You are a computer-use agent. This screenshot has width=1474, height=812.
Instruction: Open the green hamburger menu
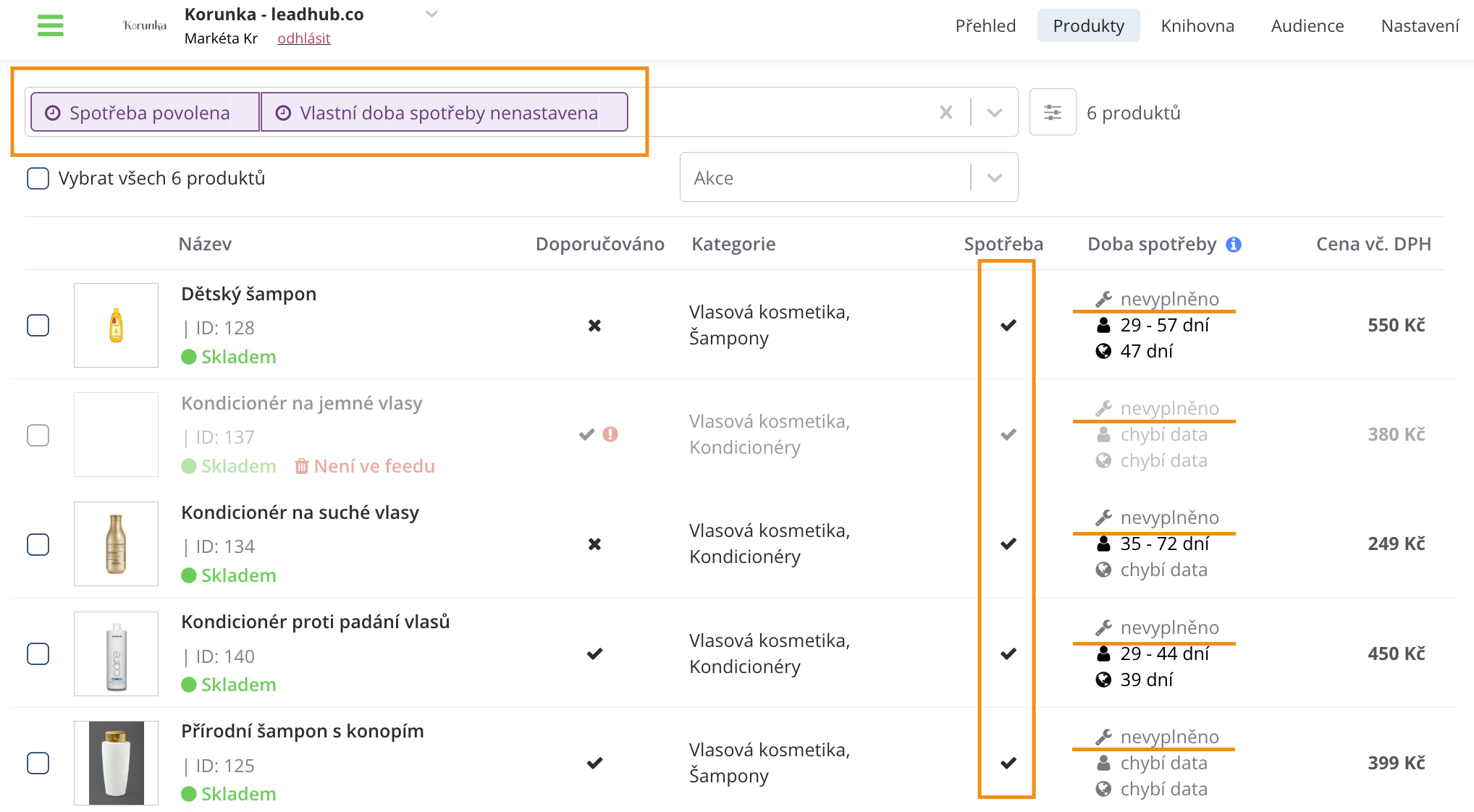(50, 25)
